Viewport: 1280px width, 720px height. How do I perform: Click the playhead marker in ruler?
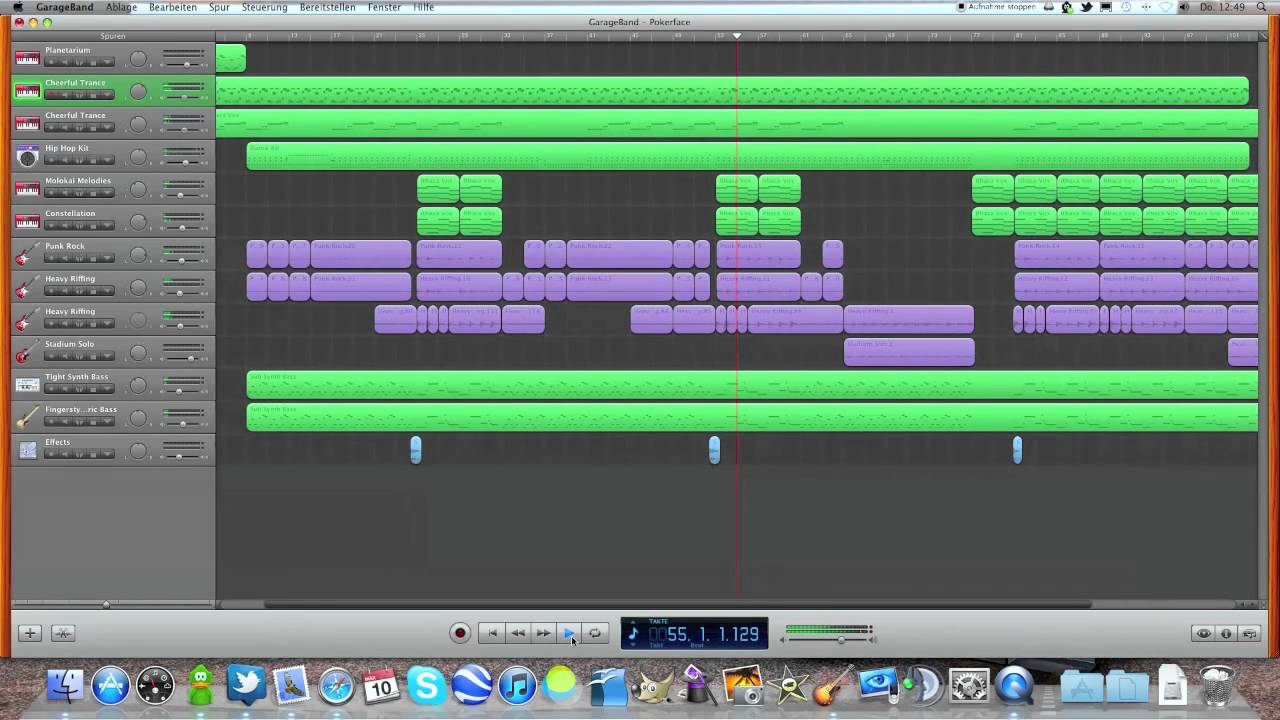click(737, 35)
